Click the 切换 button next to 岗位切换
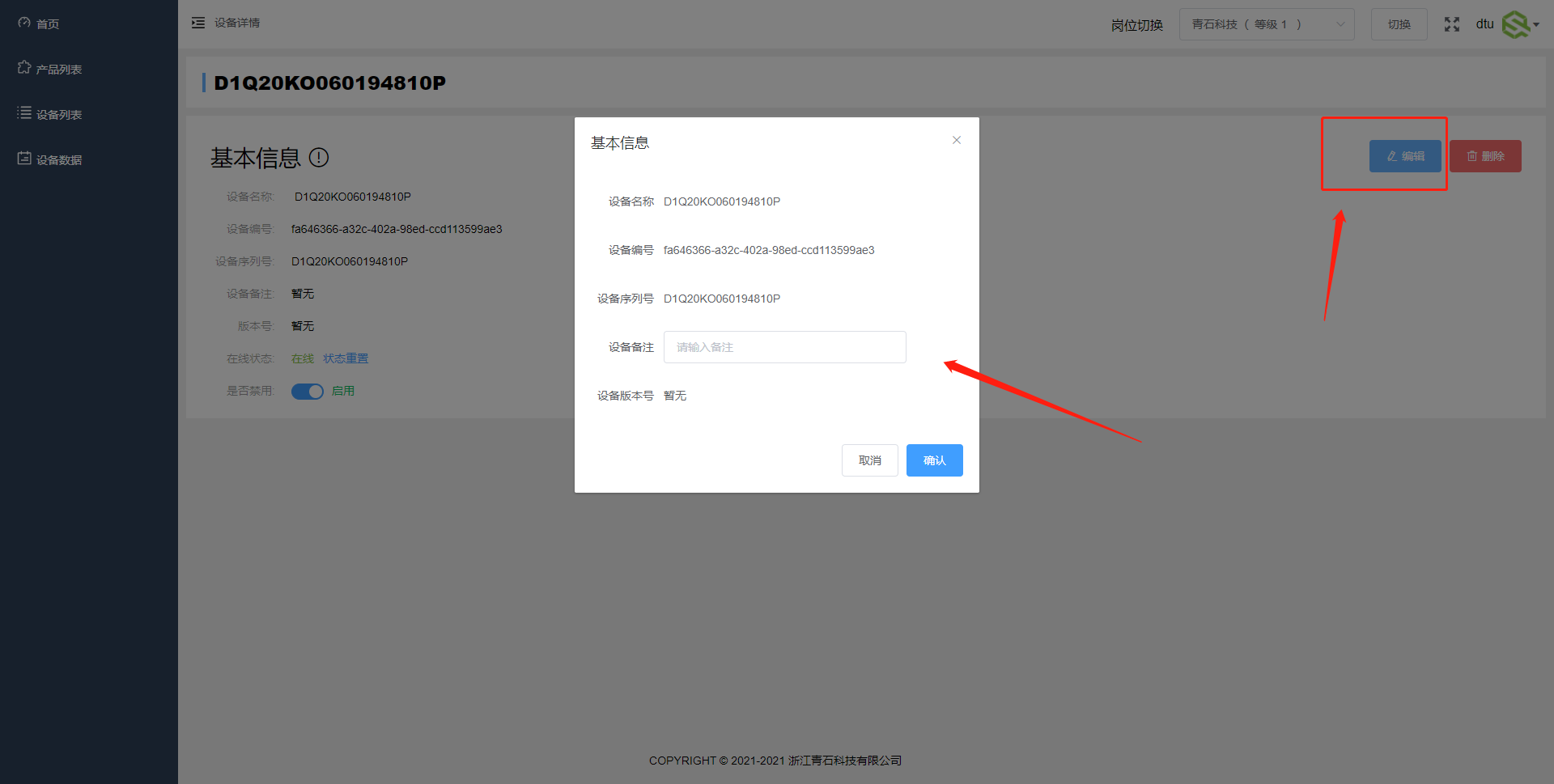This screenshot has height=784, width=1554. 1399,24
